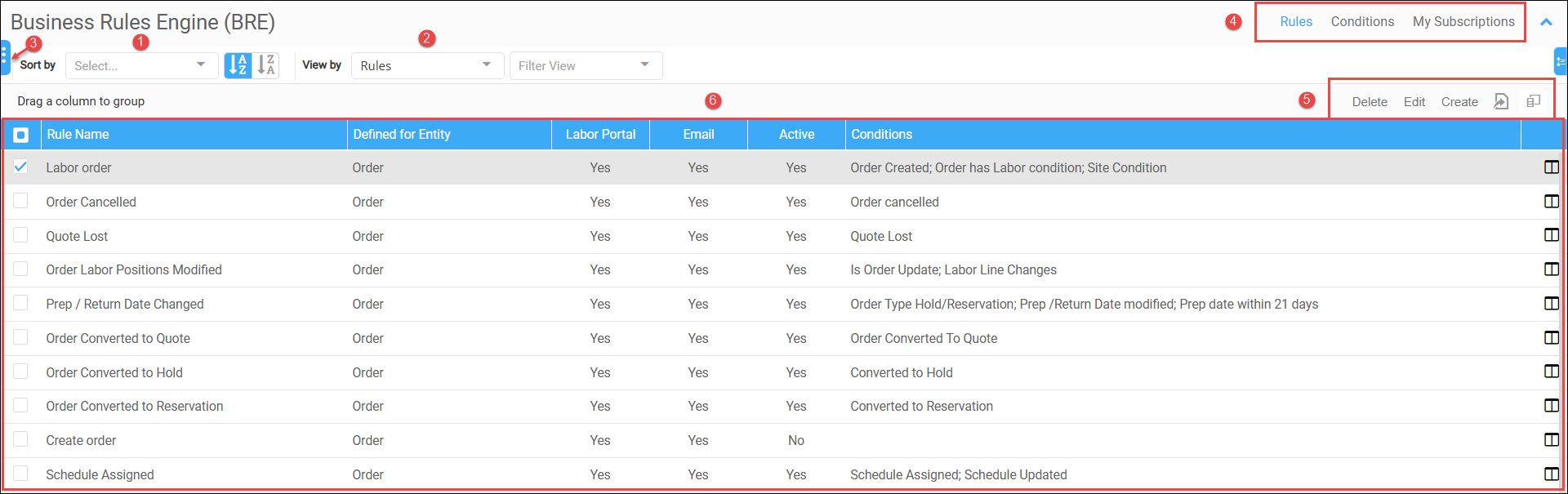Click the export icon beside Create
The height and width of the screenshot is (494, 1568).
1501,101
